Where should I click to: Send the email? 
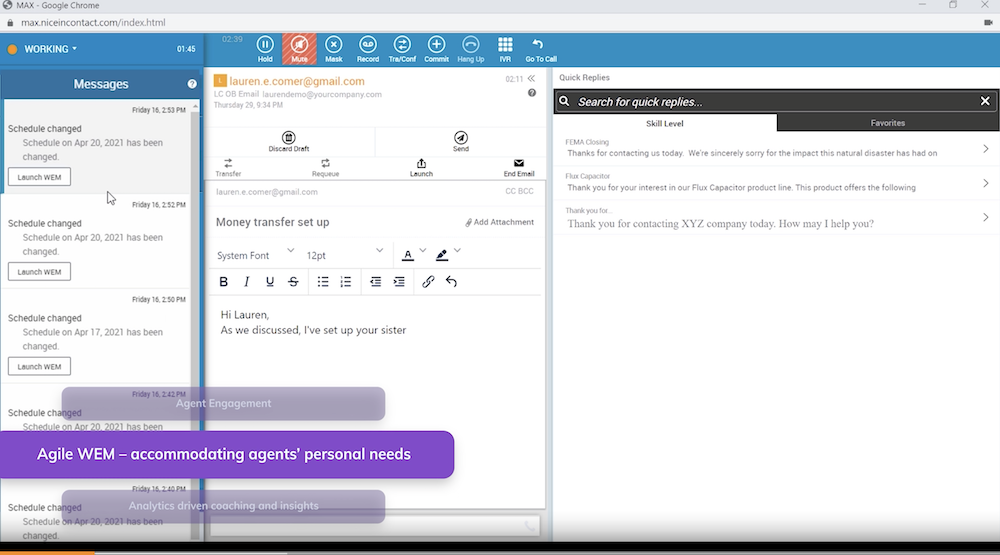460,142
